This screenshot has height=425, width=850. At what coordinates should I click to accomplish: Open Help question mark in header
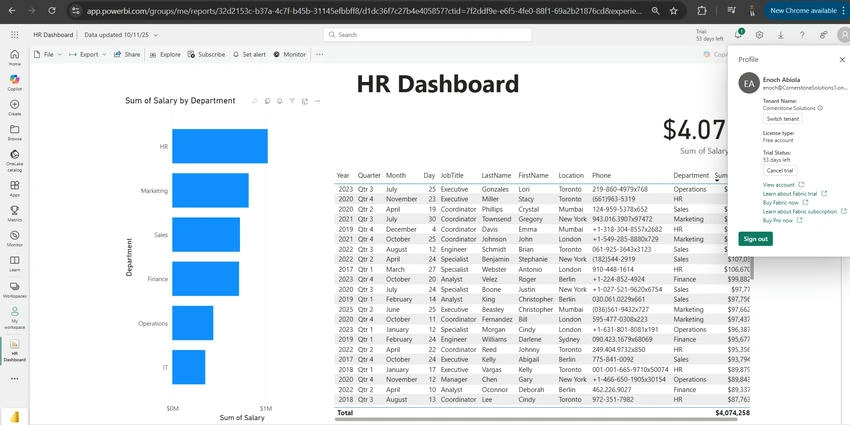tap(802, 35)
